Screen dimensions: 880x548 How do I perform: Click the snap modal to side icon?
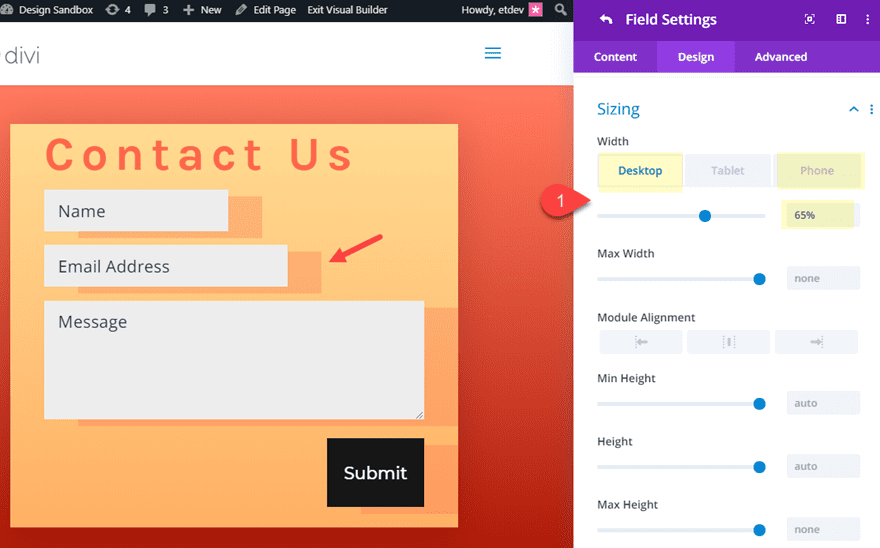pos(841,20)
